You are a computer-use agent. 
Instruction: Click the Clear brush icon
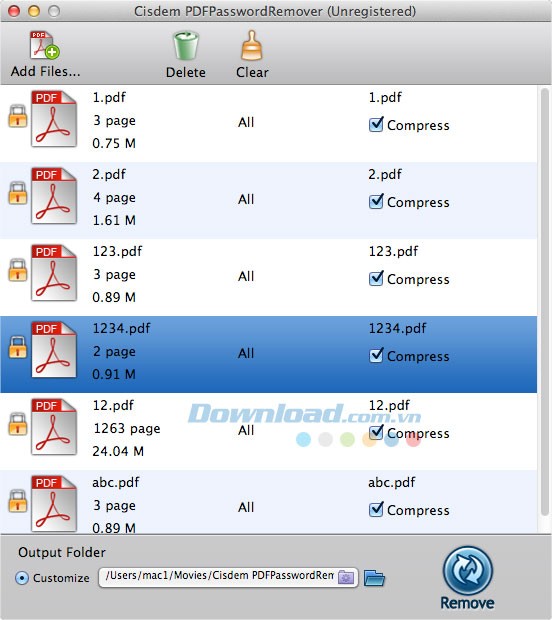[x=252, y=45]
